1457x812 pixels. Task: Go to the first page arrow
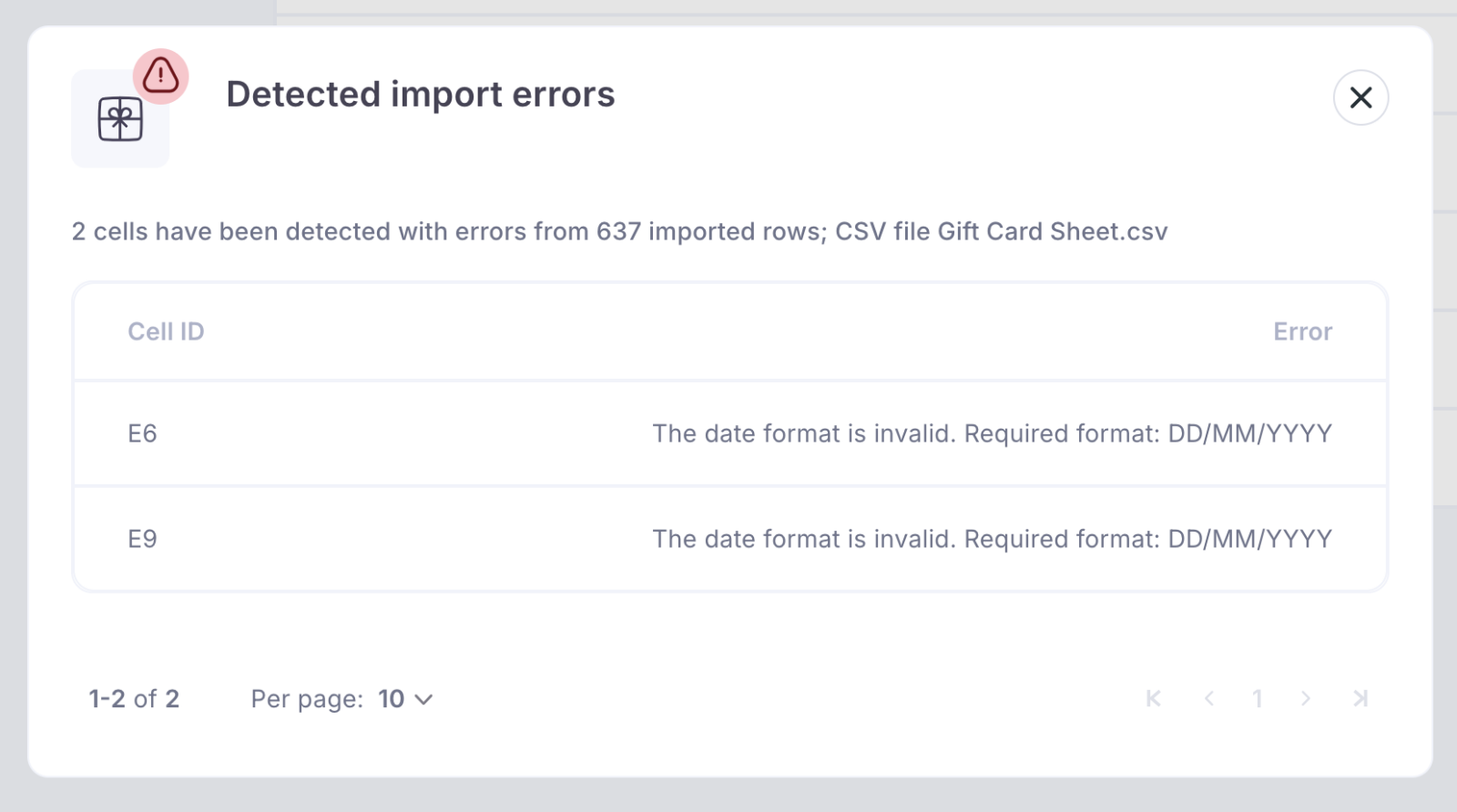(x=1154, y=698)
